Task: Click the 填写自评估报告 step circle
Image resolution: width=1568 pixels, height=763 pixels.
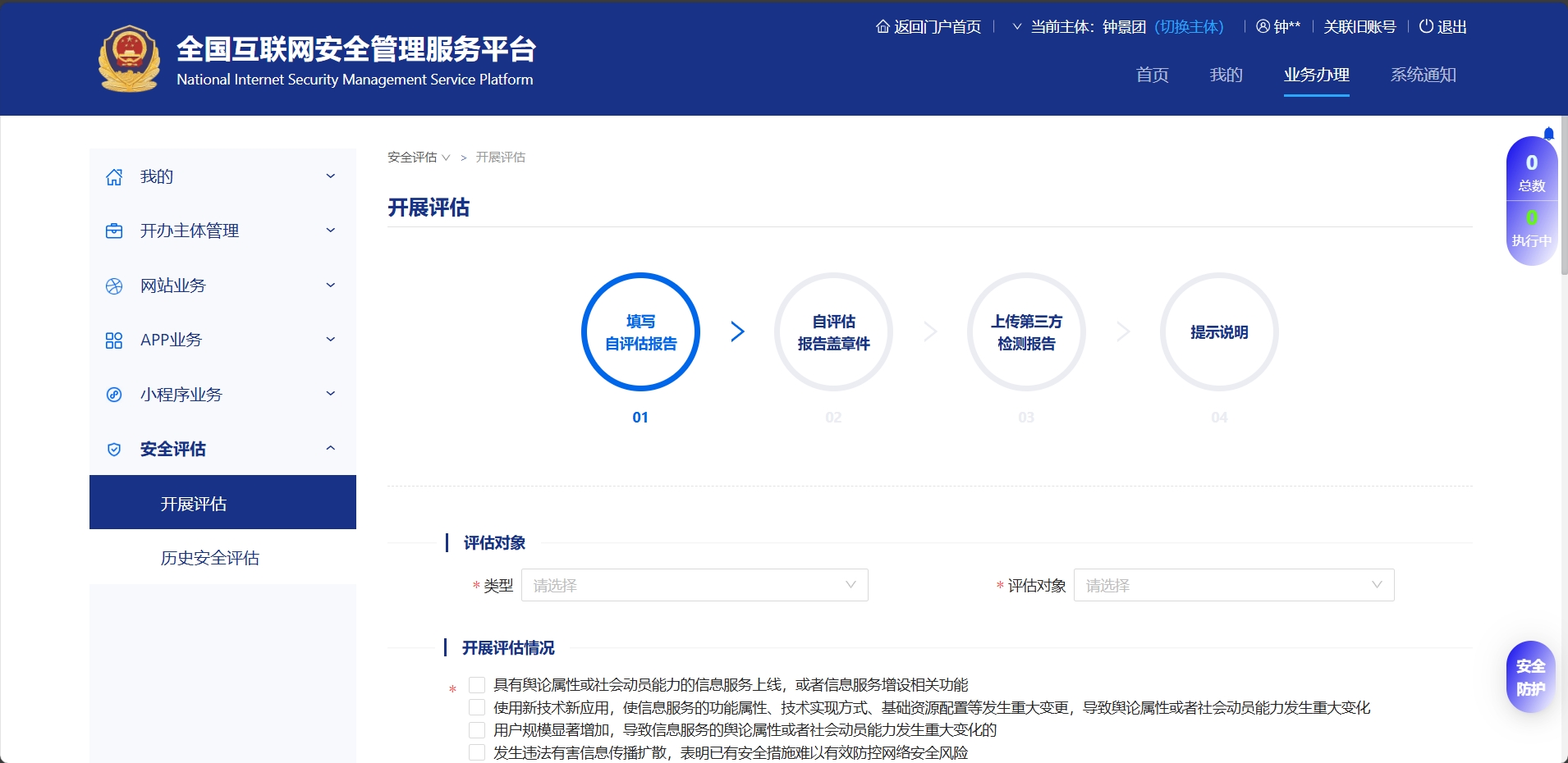Action: [640, 332]
